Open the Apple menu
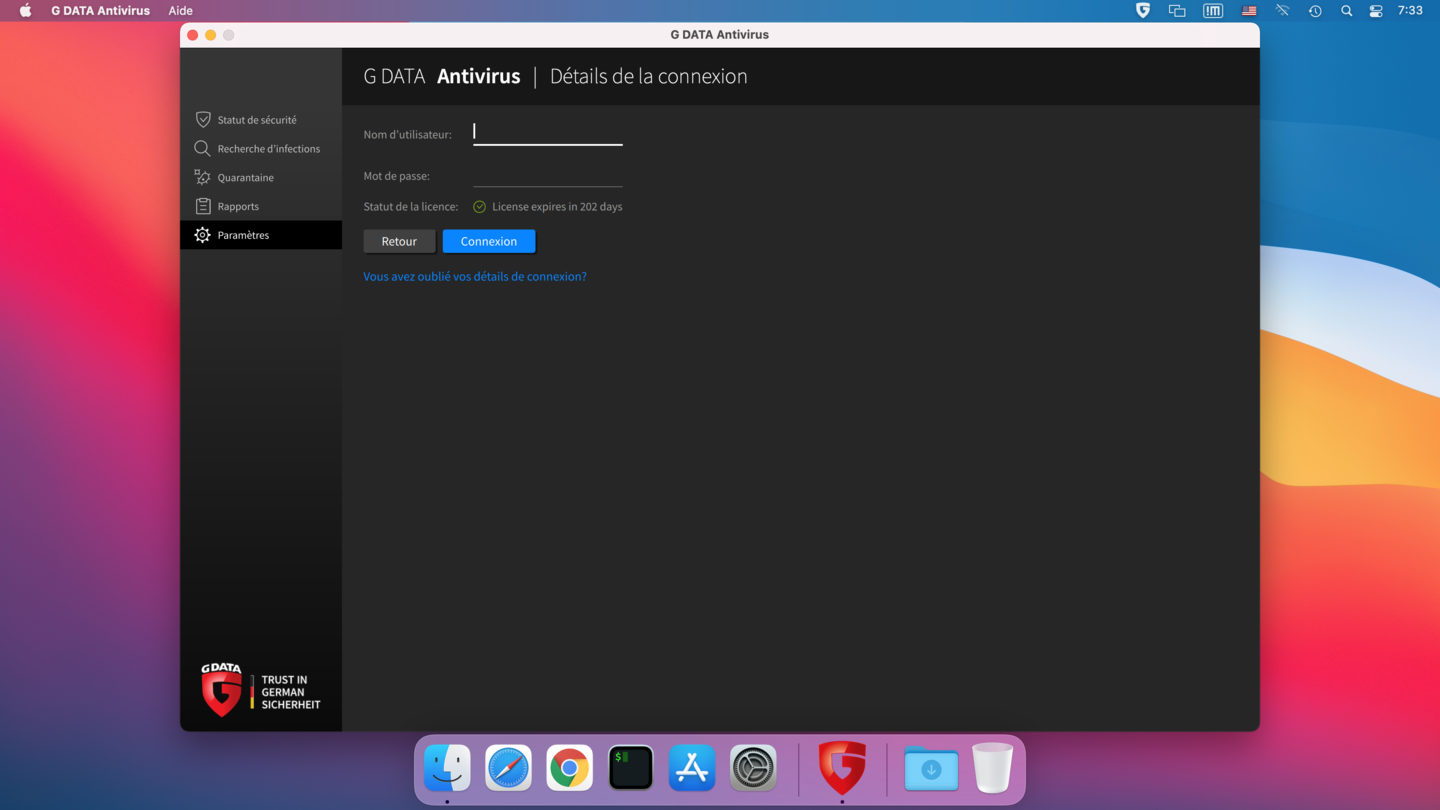The width and height of the screenshot is (1440, 810). pos(25,11)
